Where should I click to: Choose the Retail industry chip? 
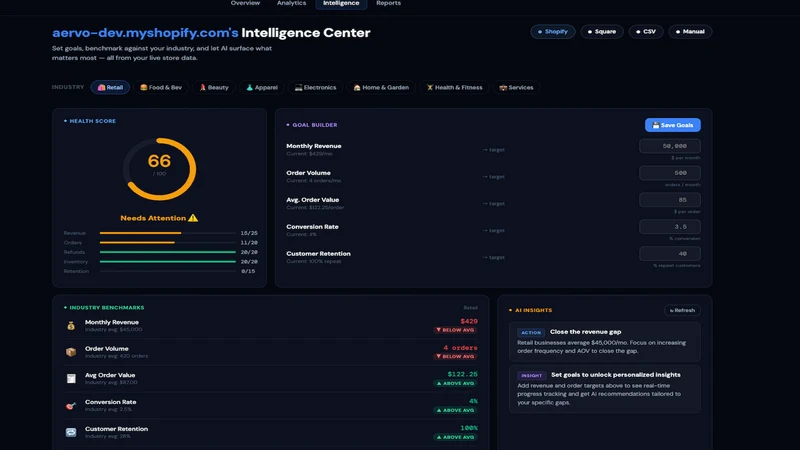tap(110, 87)
